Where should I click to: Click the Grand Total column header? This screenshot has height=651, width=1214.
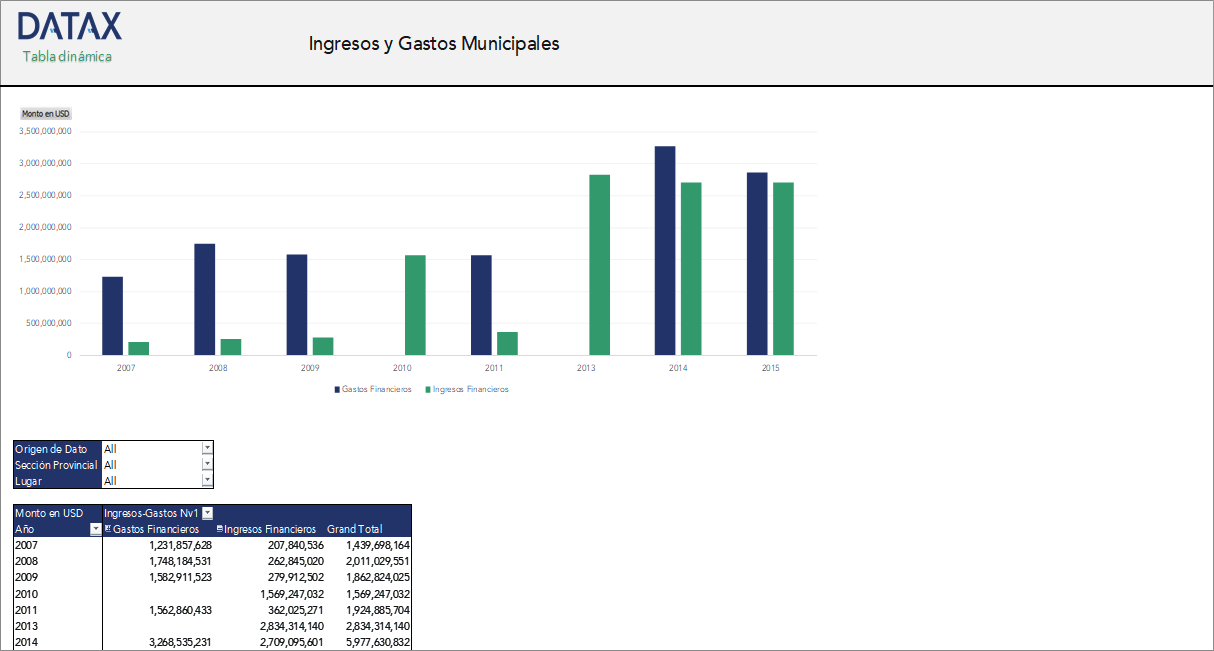(355, 529)
